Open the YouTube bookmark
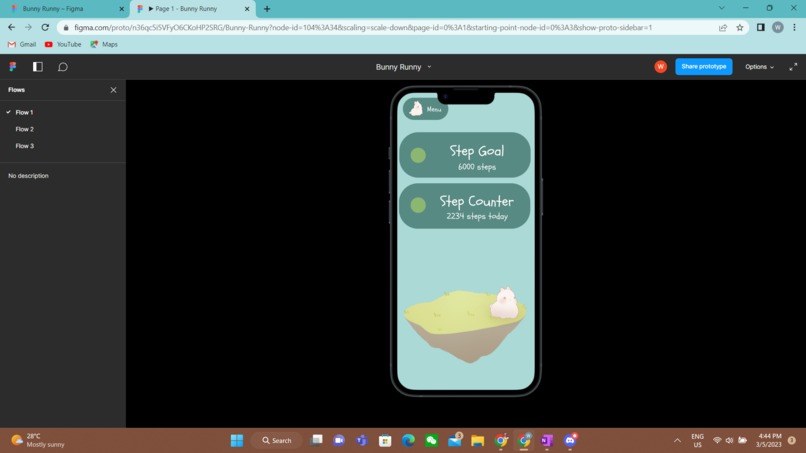The image size is (806, 453). 63,45
